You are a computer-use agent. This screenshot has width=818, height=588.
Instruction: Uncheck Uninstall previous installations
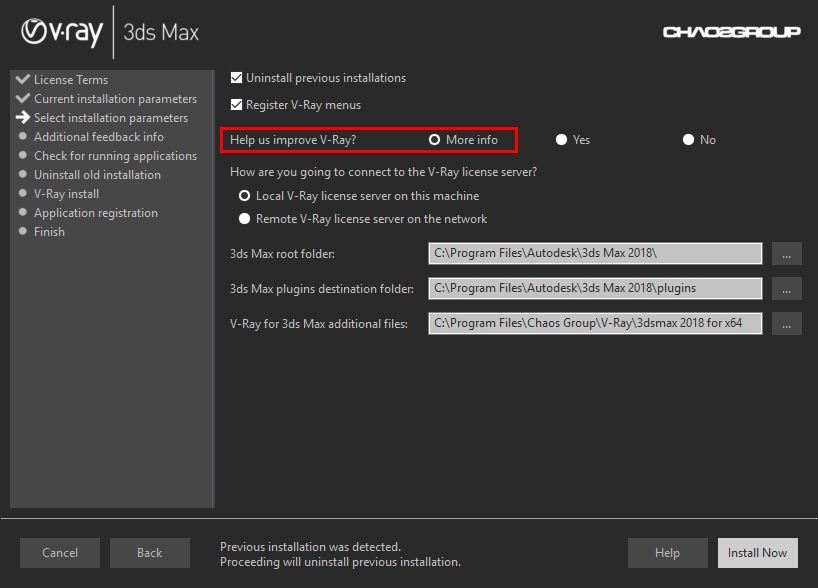point(237,78)
